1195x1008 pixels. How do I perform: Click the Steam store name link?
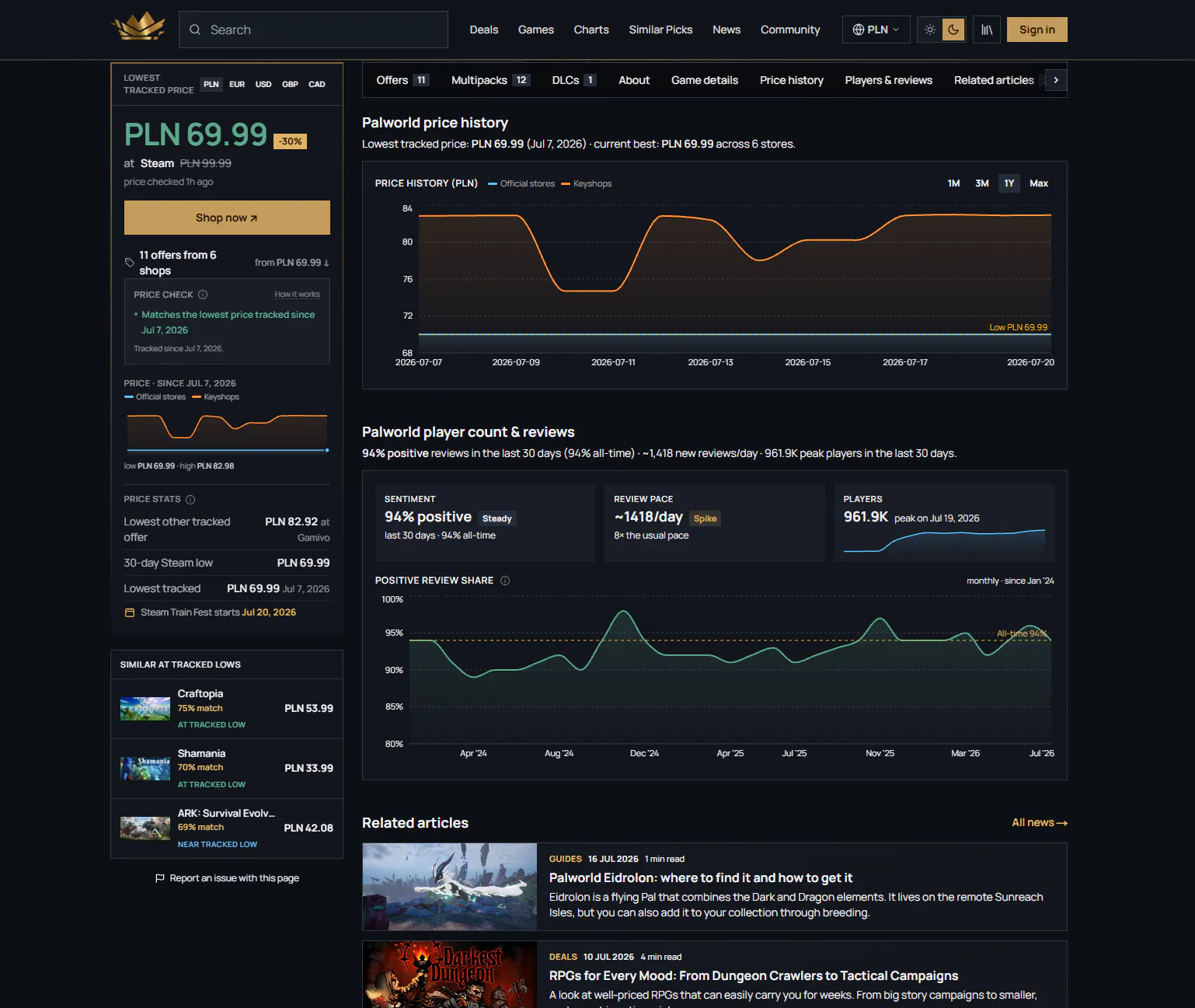[157, 163]
